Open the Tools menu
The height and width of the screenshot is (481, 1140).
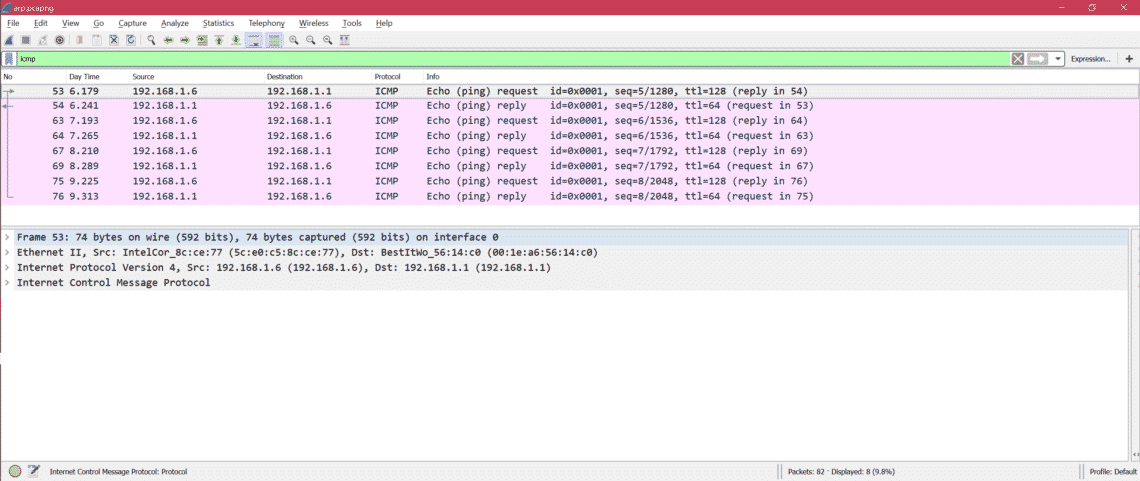click(x=352, y=23)
